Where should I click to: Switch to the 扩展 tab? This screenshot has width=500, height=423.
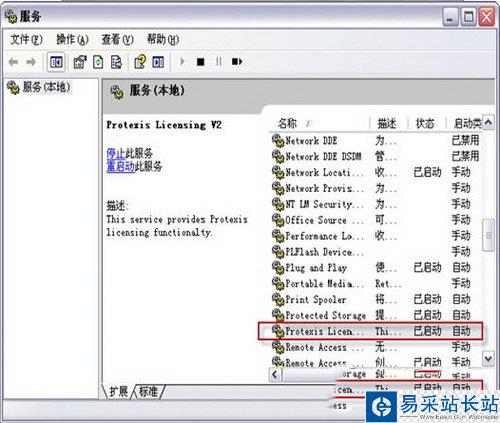[x=119, y=391]
